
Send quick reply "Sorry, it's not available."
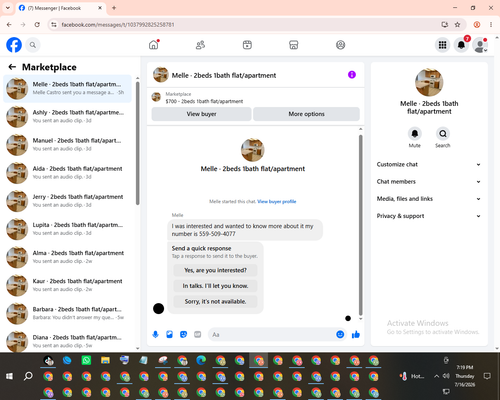click(x=215, y=302)
